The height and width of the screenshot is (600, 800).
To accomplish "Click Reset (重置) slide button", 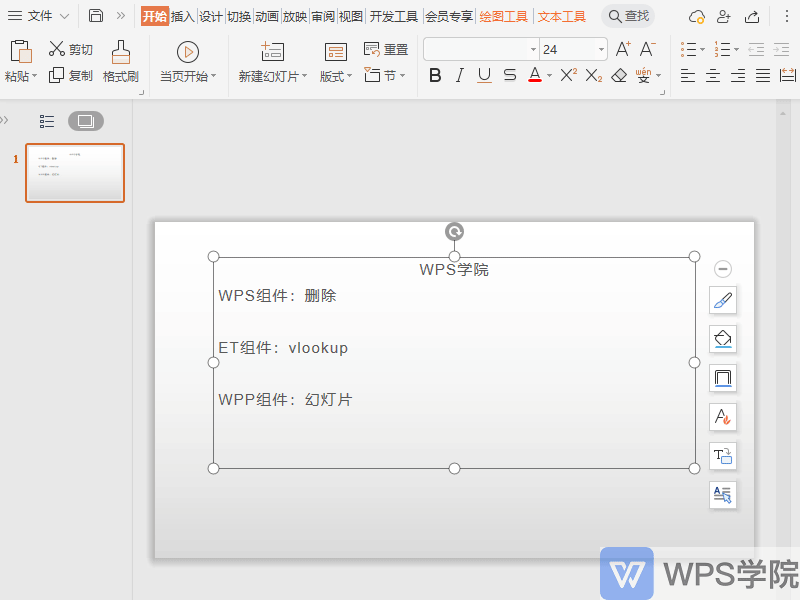I will 386,49.
